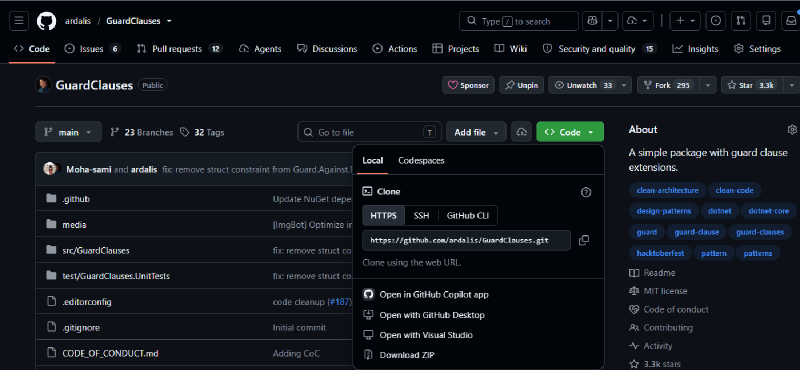Expand the Copilot dropdown arrow in header
Image resolution: width=800 pixels, height=370 pixels.
pos(610,21)
